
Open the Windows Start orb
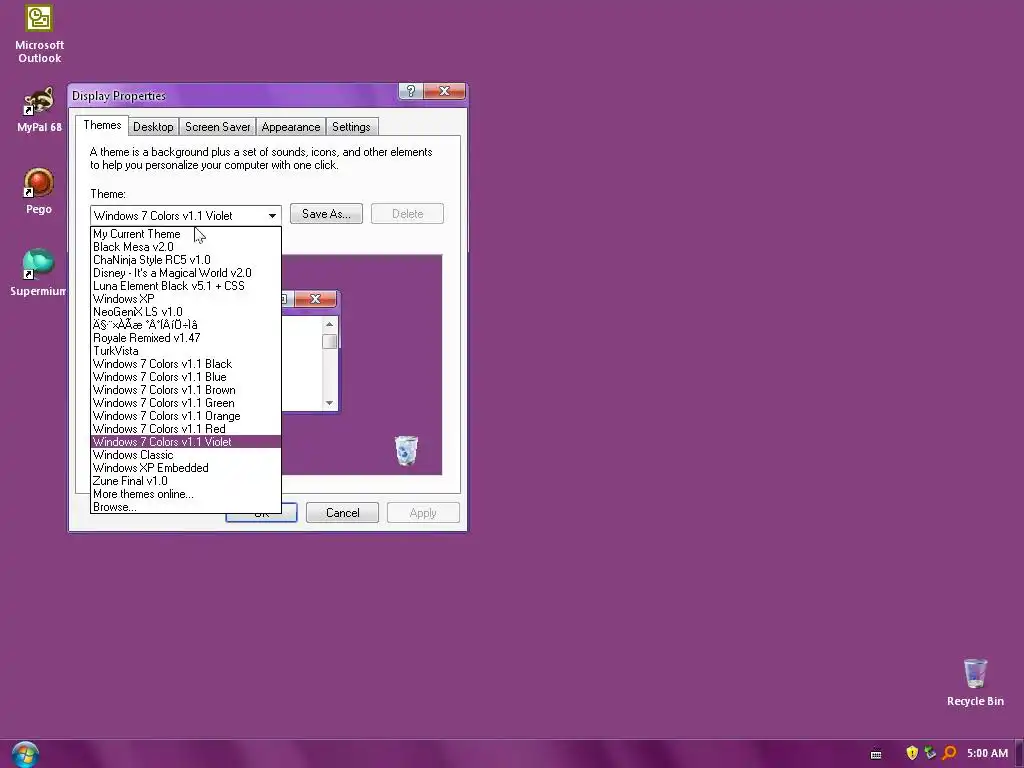pos(25,754)
